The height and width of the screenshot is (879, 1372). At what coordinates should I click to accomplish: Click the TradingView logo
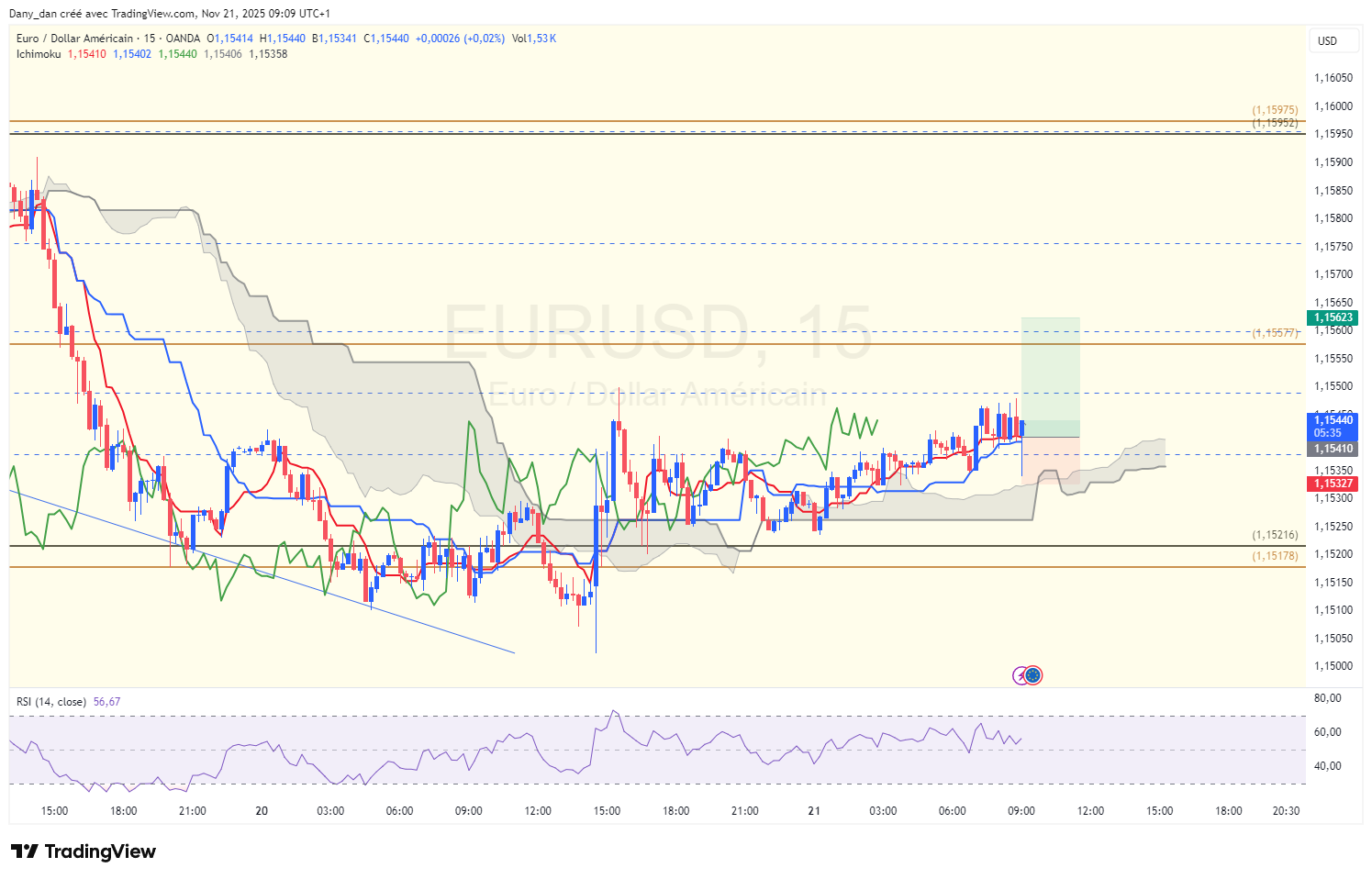[84, 851]
